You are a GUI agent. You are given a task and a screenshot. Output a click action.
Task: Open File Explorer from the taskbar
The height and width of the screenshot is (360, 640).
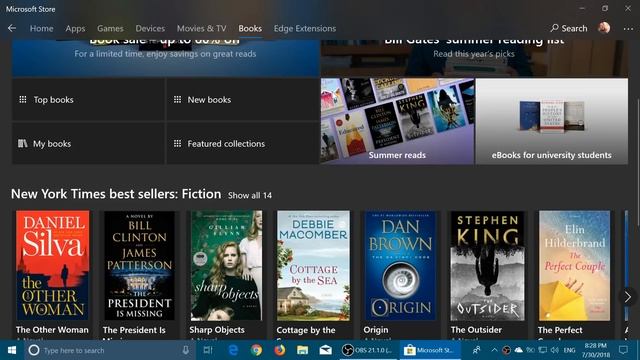302,350
